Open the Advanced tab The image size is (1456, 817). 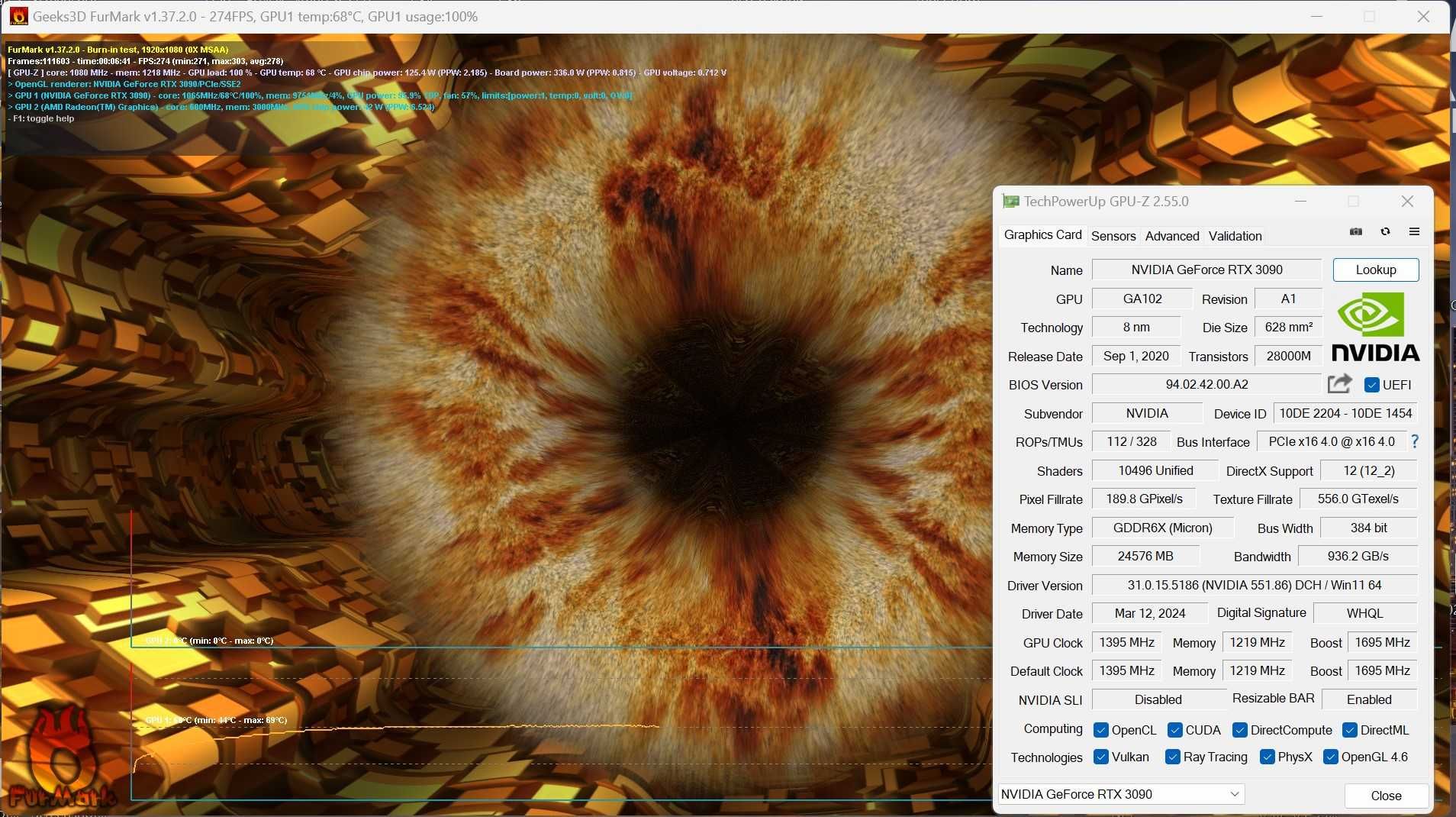[1172, 236]
